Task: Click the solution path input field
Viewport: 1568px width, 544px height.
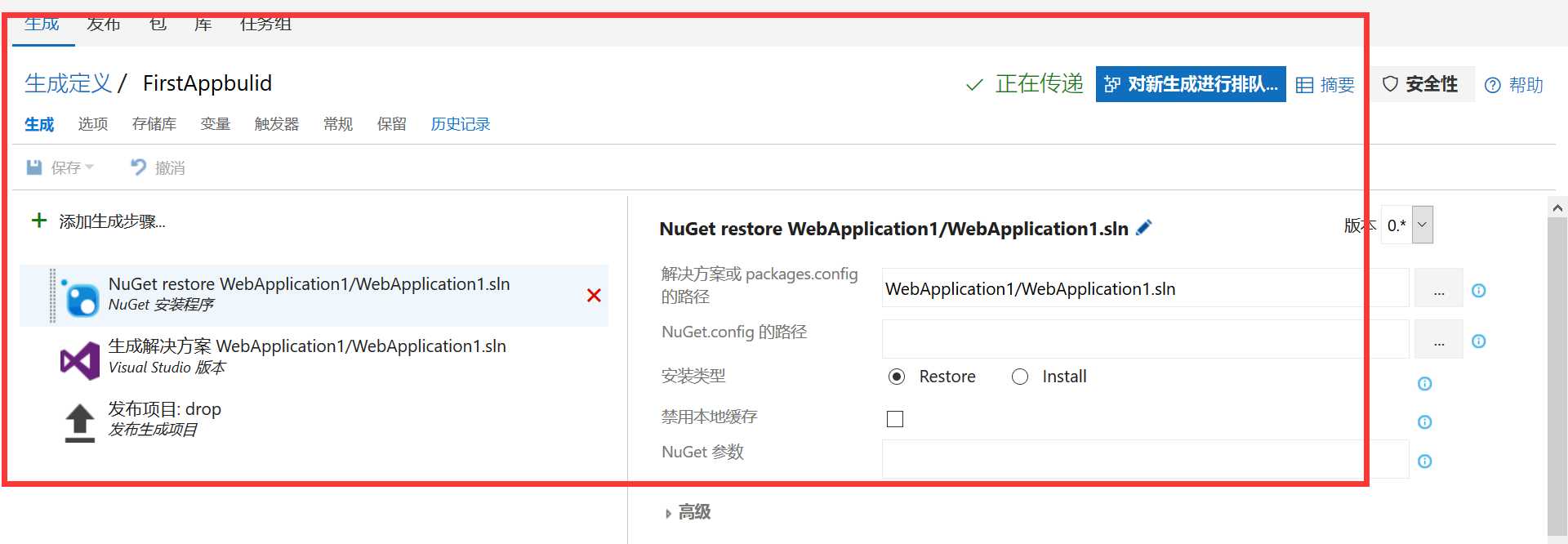Action: [x=1145, y=288]
